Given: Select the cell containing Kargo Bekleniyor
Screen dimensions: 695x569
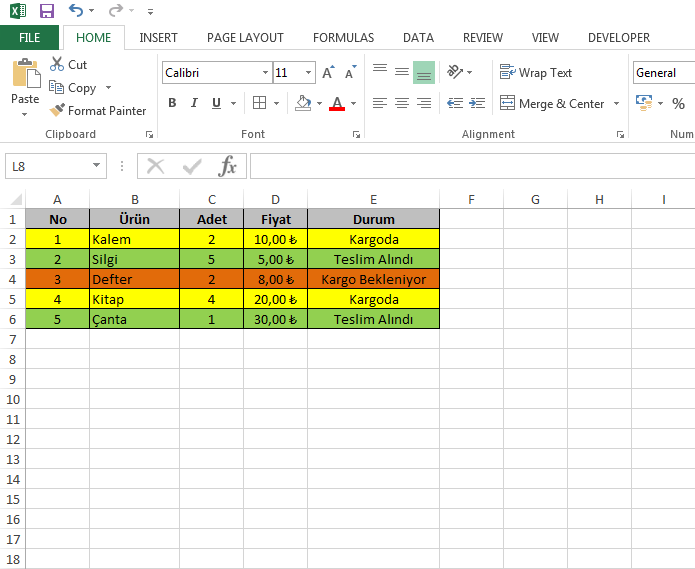Looking at the screenshot, I should 373,279.
